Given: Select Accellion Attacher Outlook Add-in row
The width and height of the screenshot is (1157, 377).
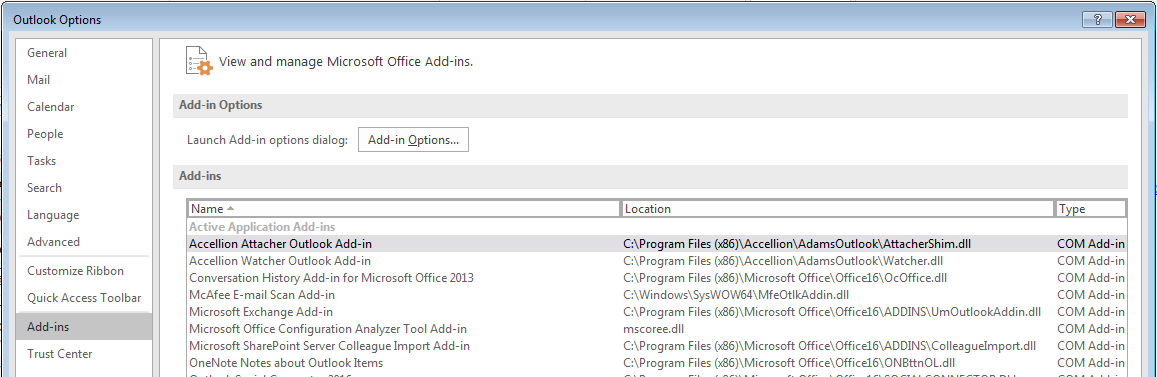Looking at the screenshot, I should click(657, 243).
